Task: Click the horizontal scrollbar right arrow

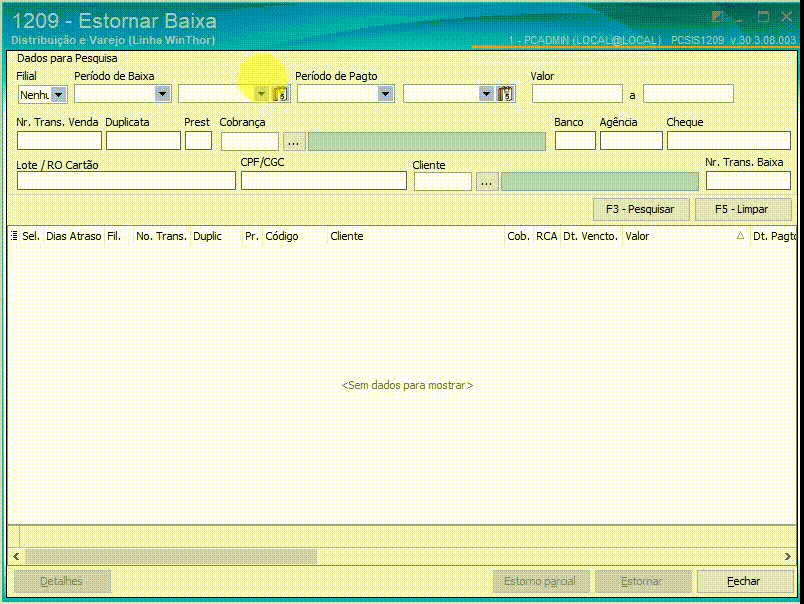Action: click(x=788, y=556)
